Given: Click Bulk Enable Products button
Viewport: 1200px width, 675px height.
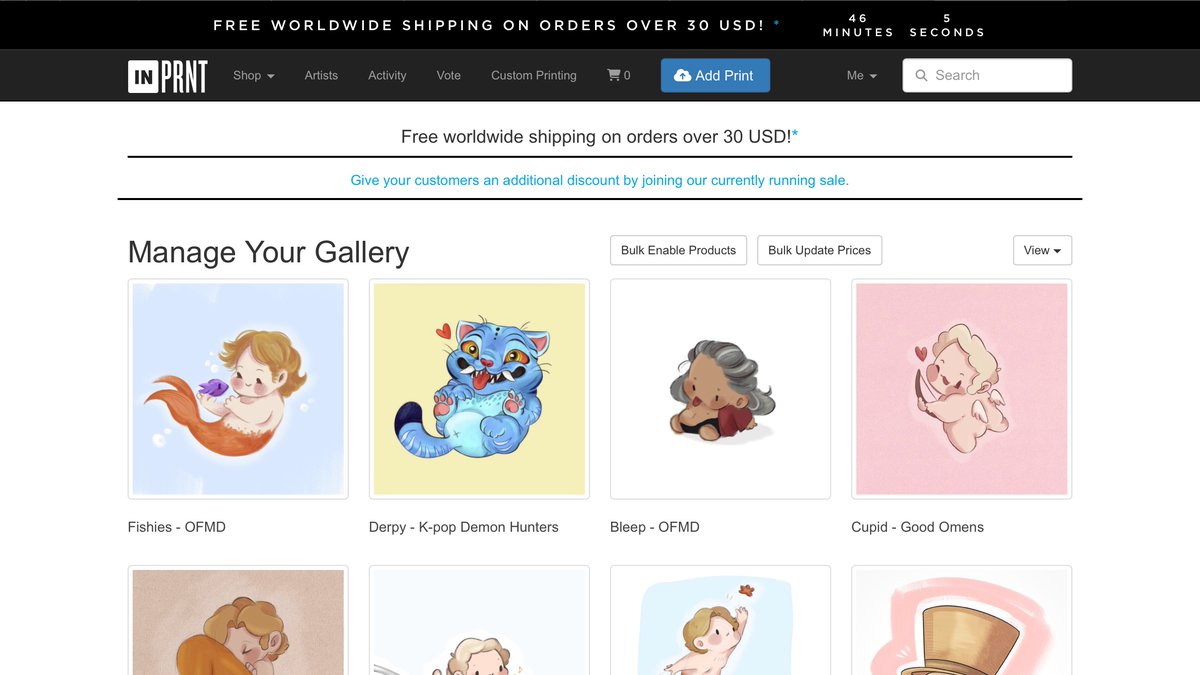Looking at the screenshot, I should click(678, 250).
